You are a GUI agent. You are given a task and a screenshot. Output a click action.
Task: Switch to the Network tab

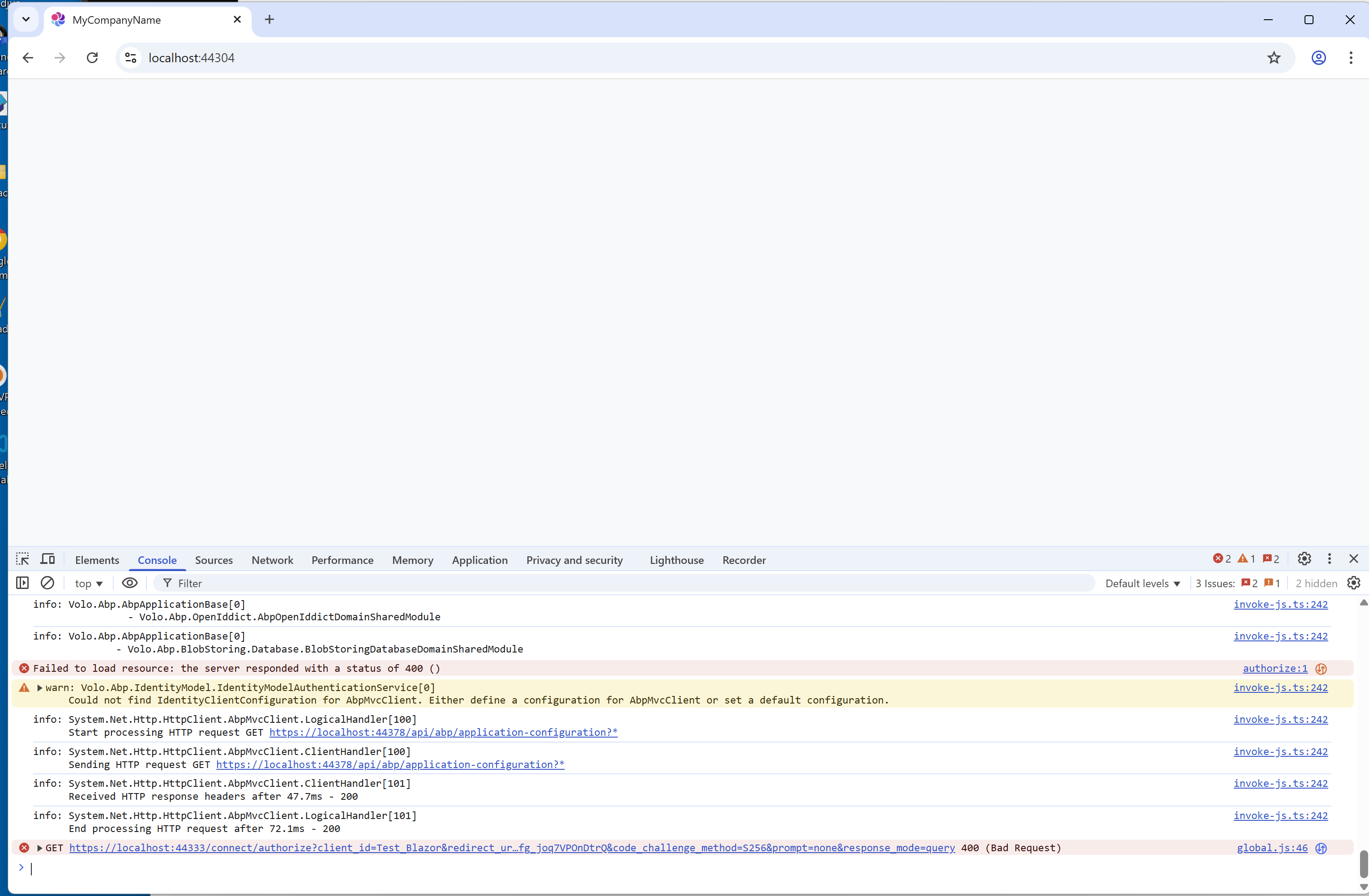click(272, 560)
